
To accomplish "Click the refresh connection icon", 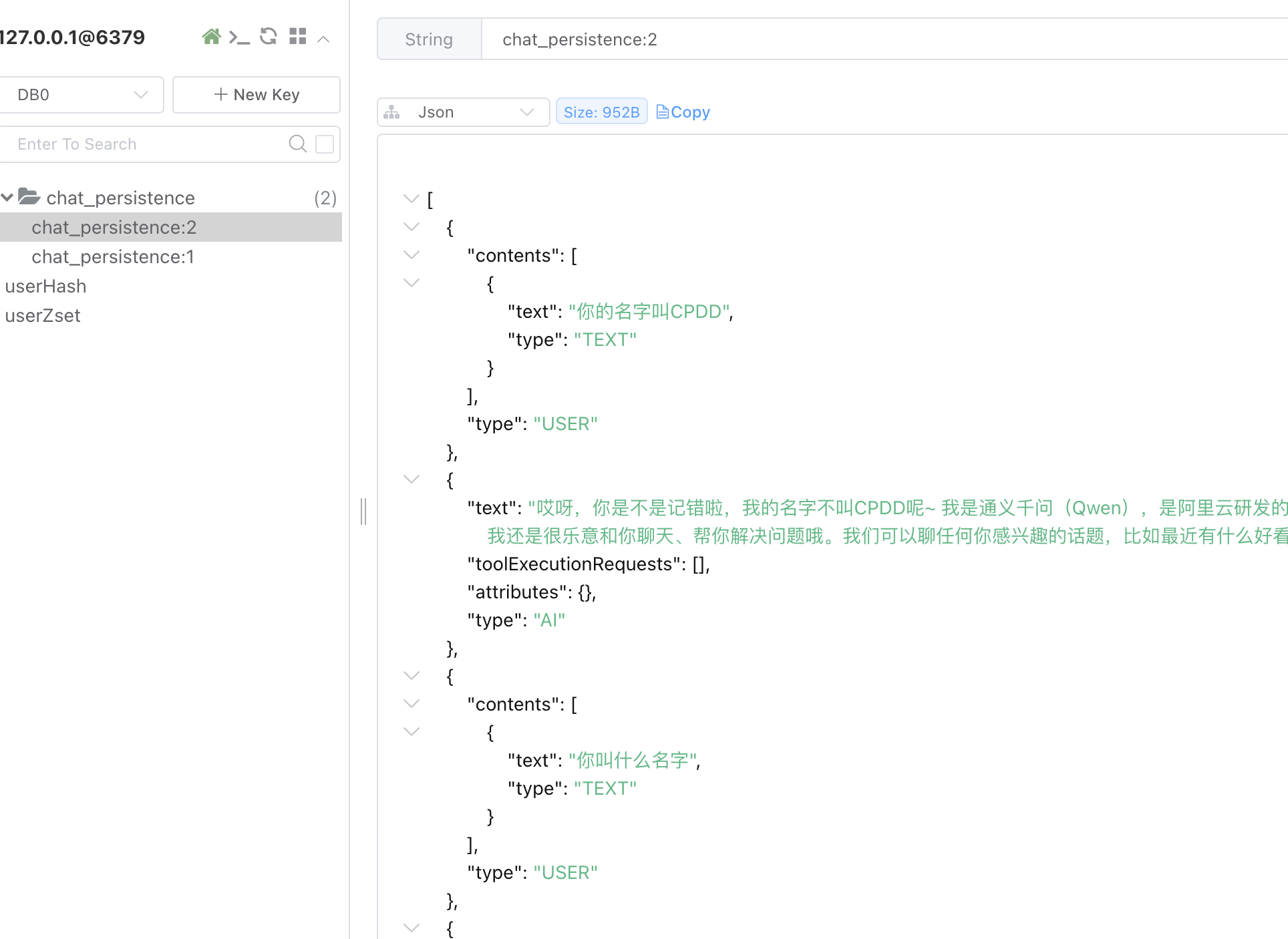I will pyautogui.click(x=269, y=37).
